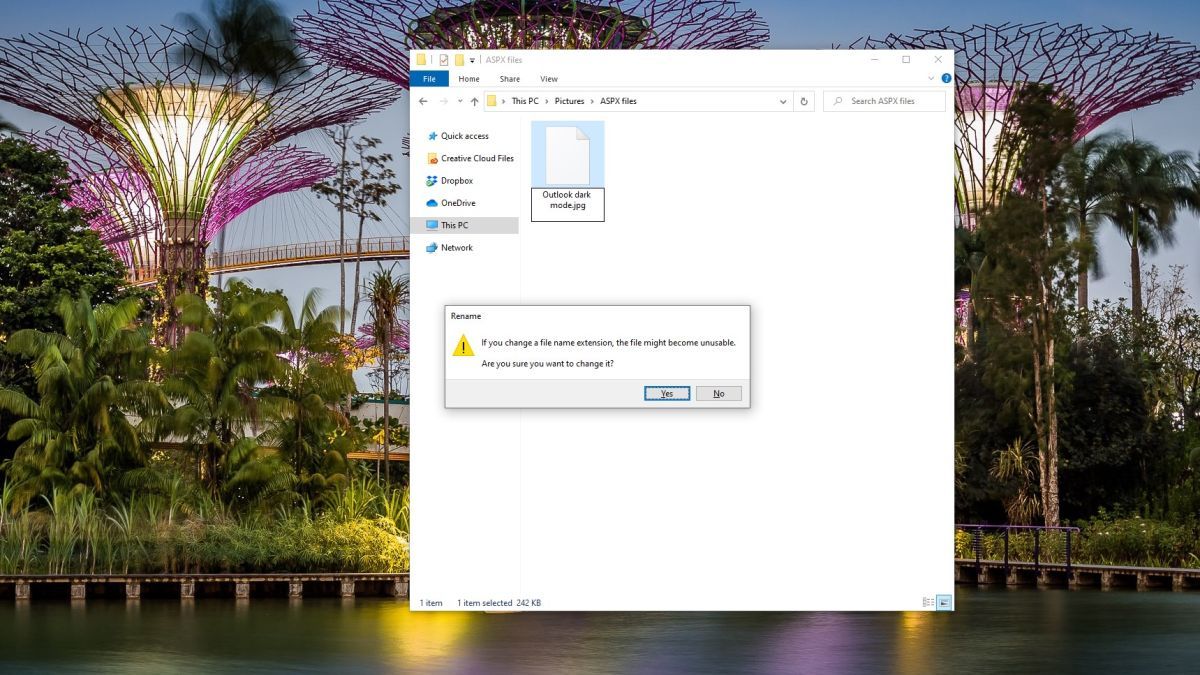The height and width of the screenshot is (675, 1200).
Task: Cancel the rename by clicking No
Action: (718, 393)
